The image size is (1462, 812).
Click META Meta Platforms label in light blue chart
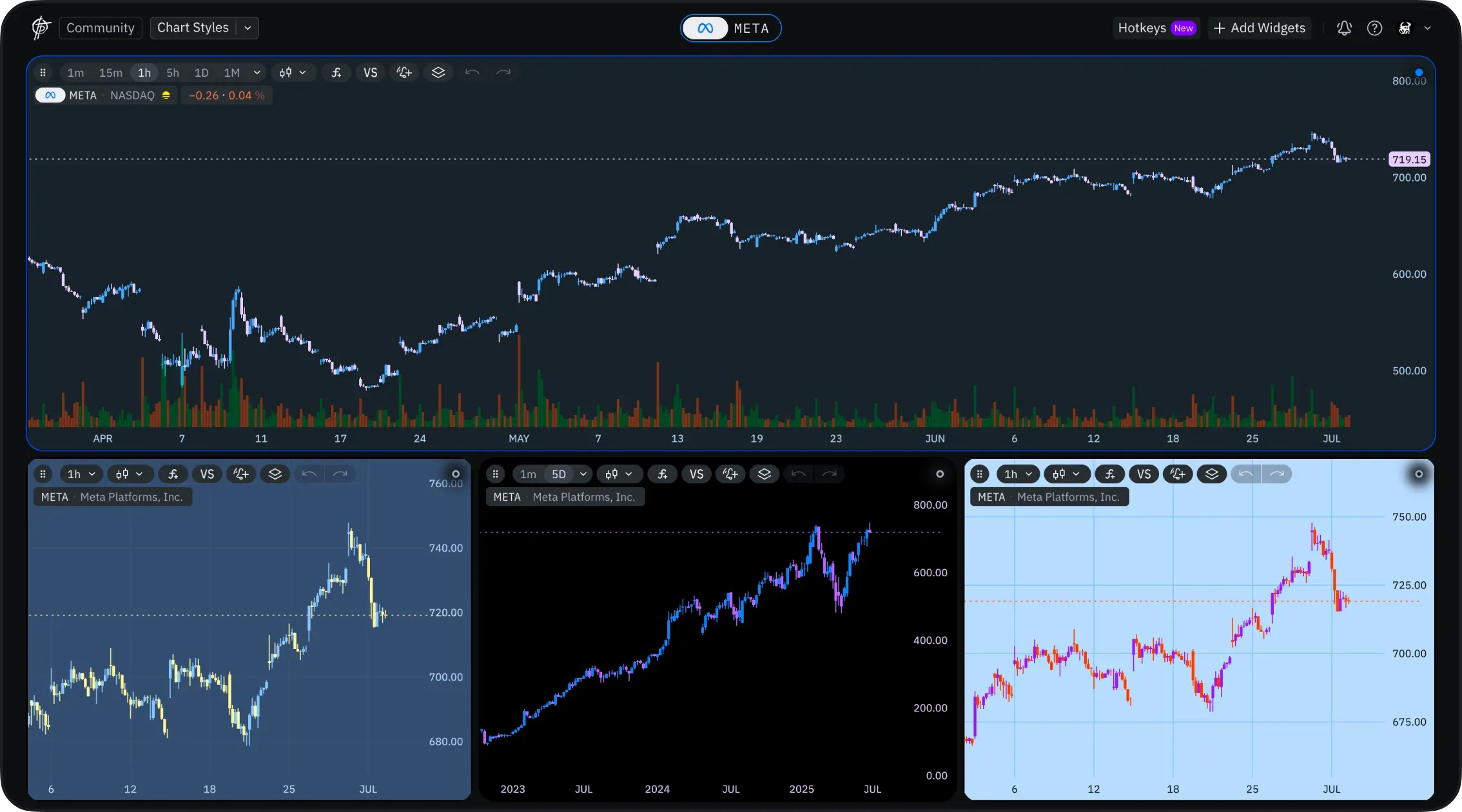tap(1049, 497)
